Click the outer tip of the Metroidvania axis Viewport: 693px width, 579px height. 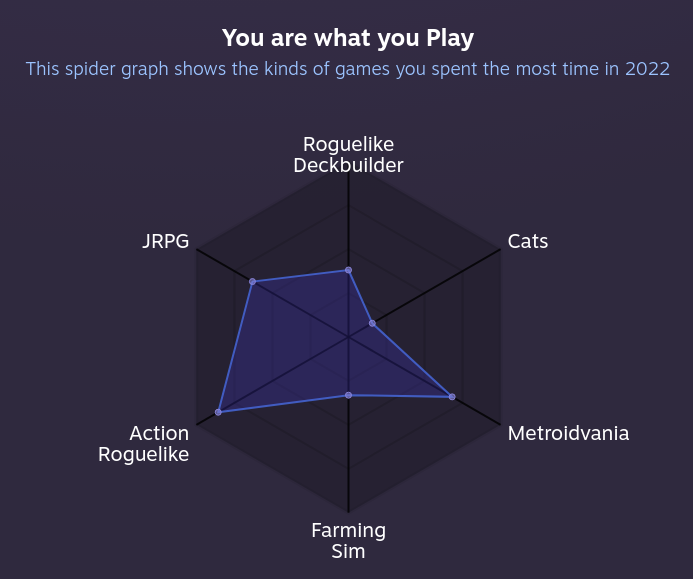[498, 423]
